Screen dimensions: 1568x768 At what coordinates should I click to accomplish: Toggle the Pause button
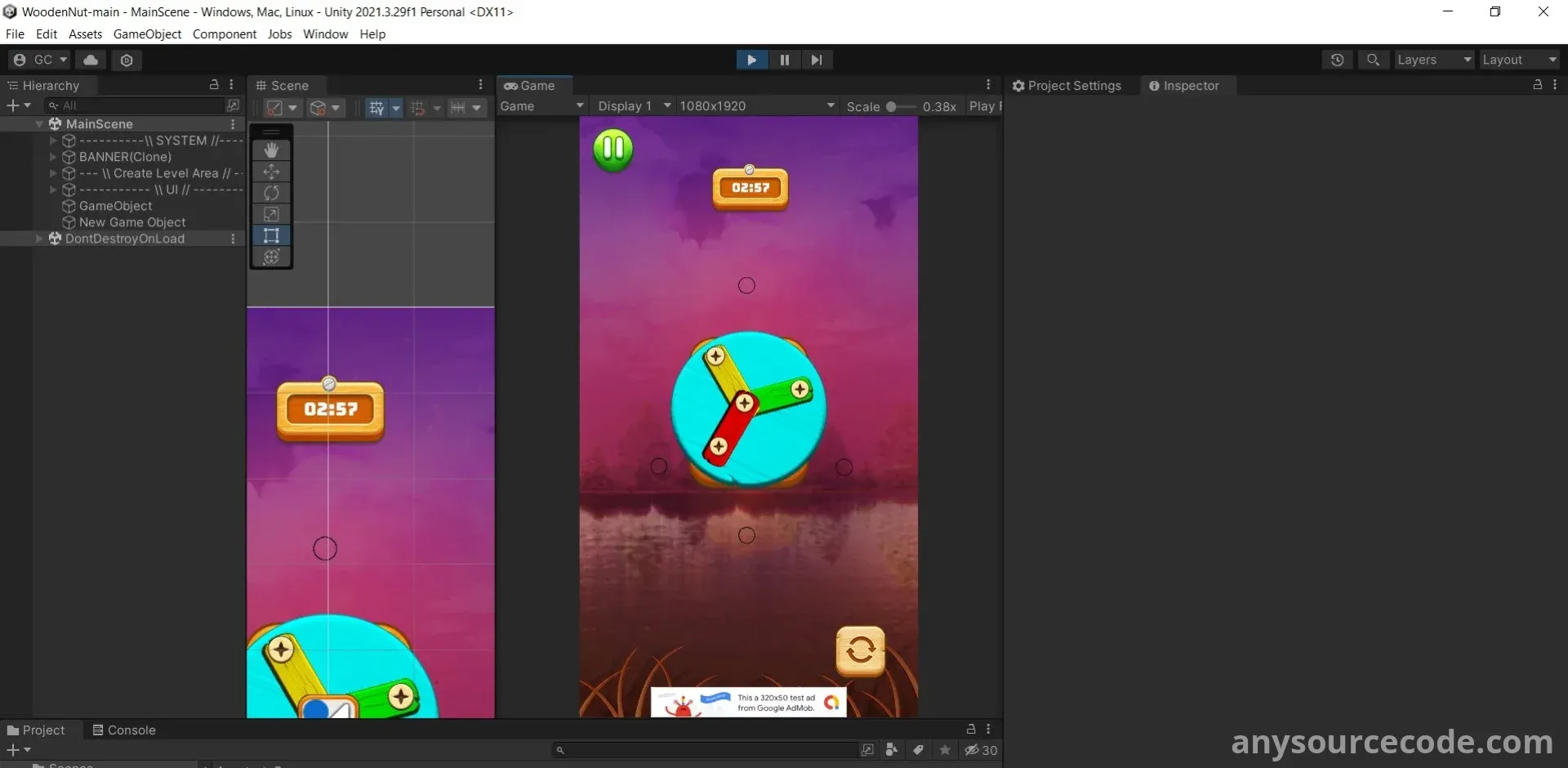(x=784, y=60)
